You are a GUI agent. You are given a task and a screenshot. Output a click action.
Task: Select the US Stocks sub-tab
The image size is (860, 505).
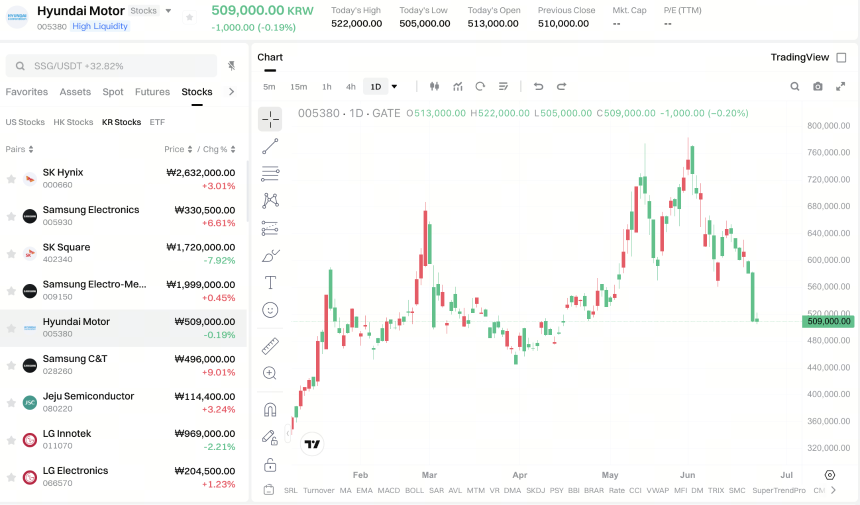25,122
